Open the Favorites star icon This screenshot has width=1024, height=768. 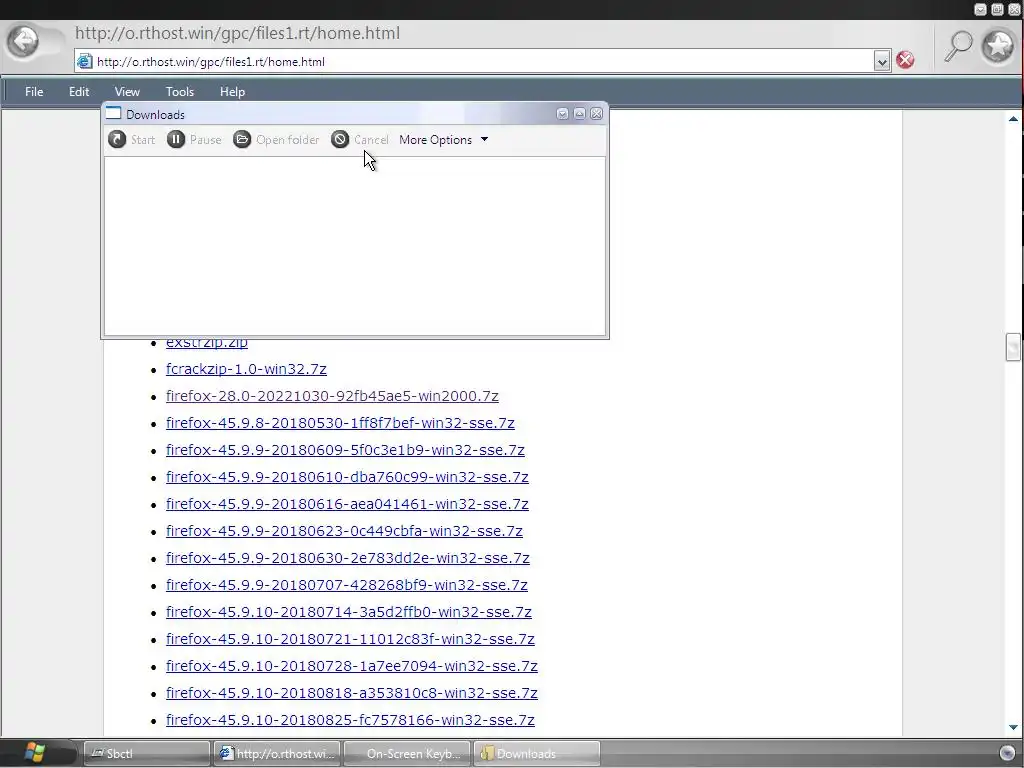point(999,46)
